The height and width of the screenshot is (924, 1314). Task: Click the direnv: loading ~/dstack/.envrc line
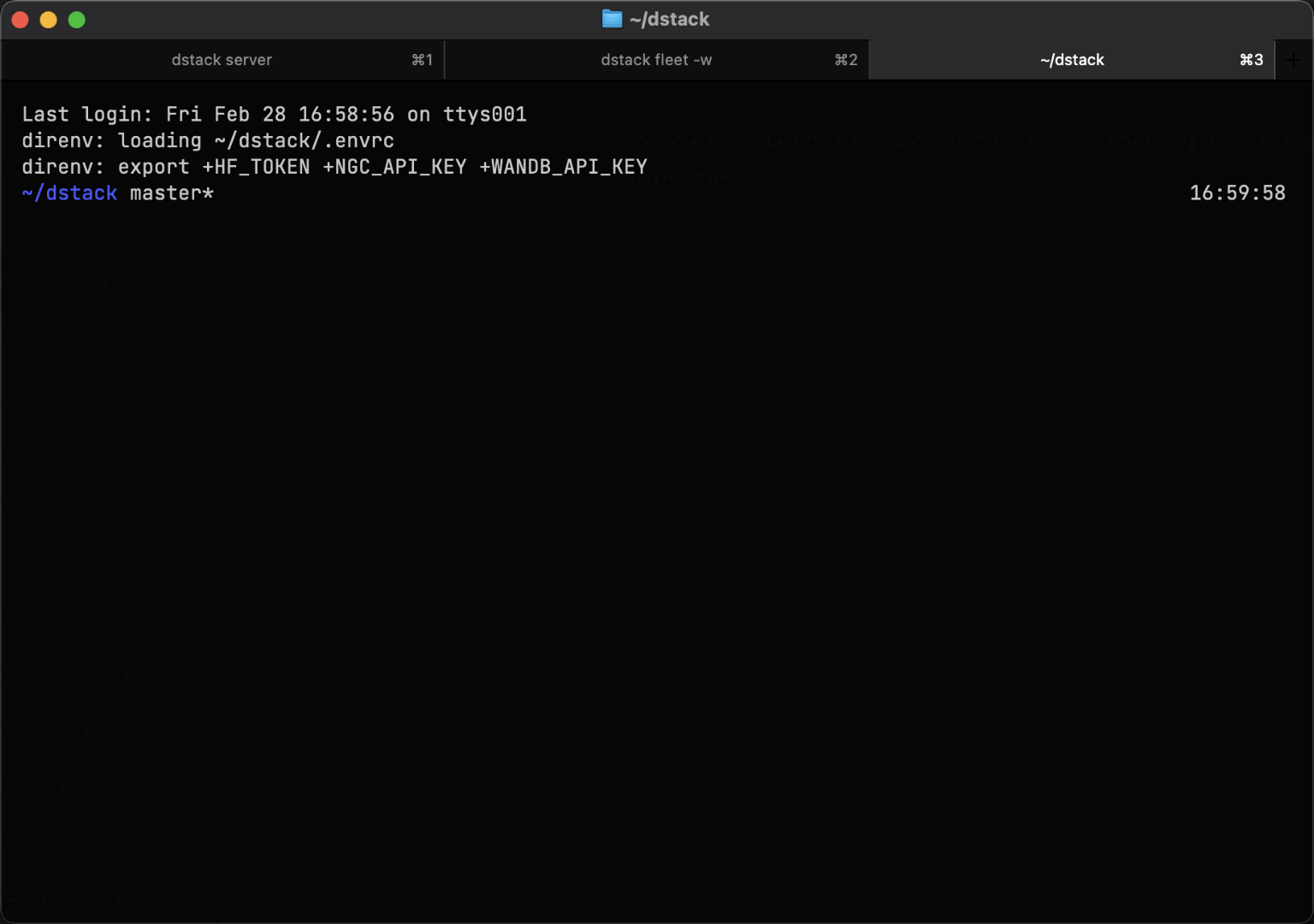click(208, 140)
